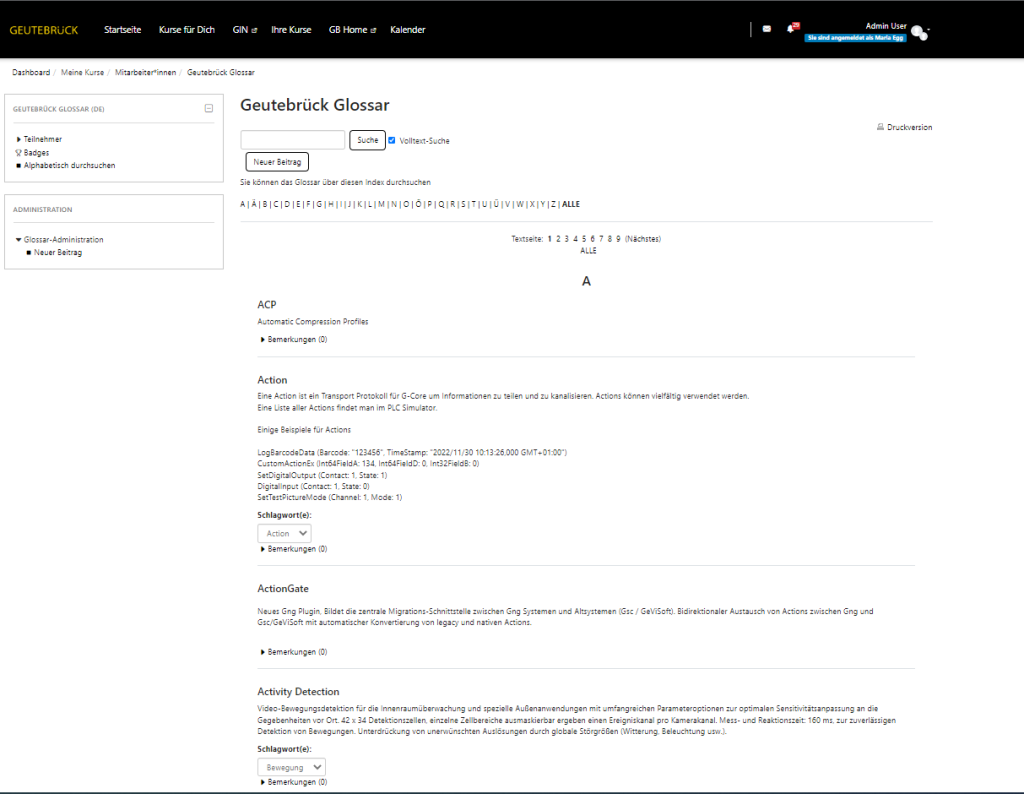Click the glossary search input field
This screenshot has width=1024, height=794.
293,140
